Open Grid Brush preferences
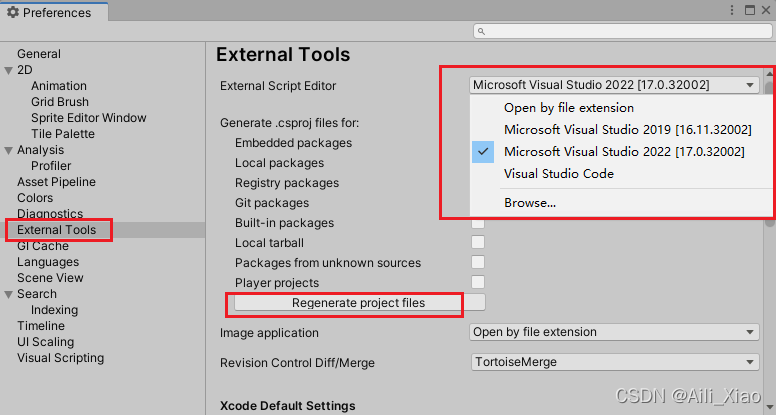The width and height of the screenshot is (776, 415). [x=60, y=102]
